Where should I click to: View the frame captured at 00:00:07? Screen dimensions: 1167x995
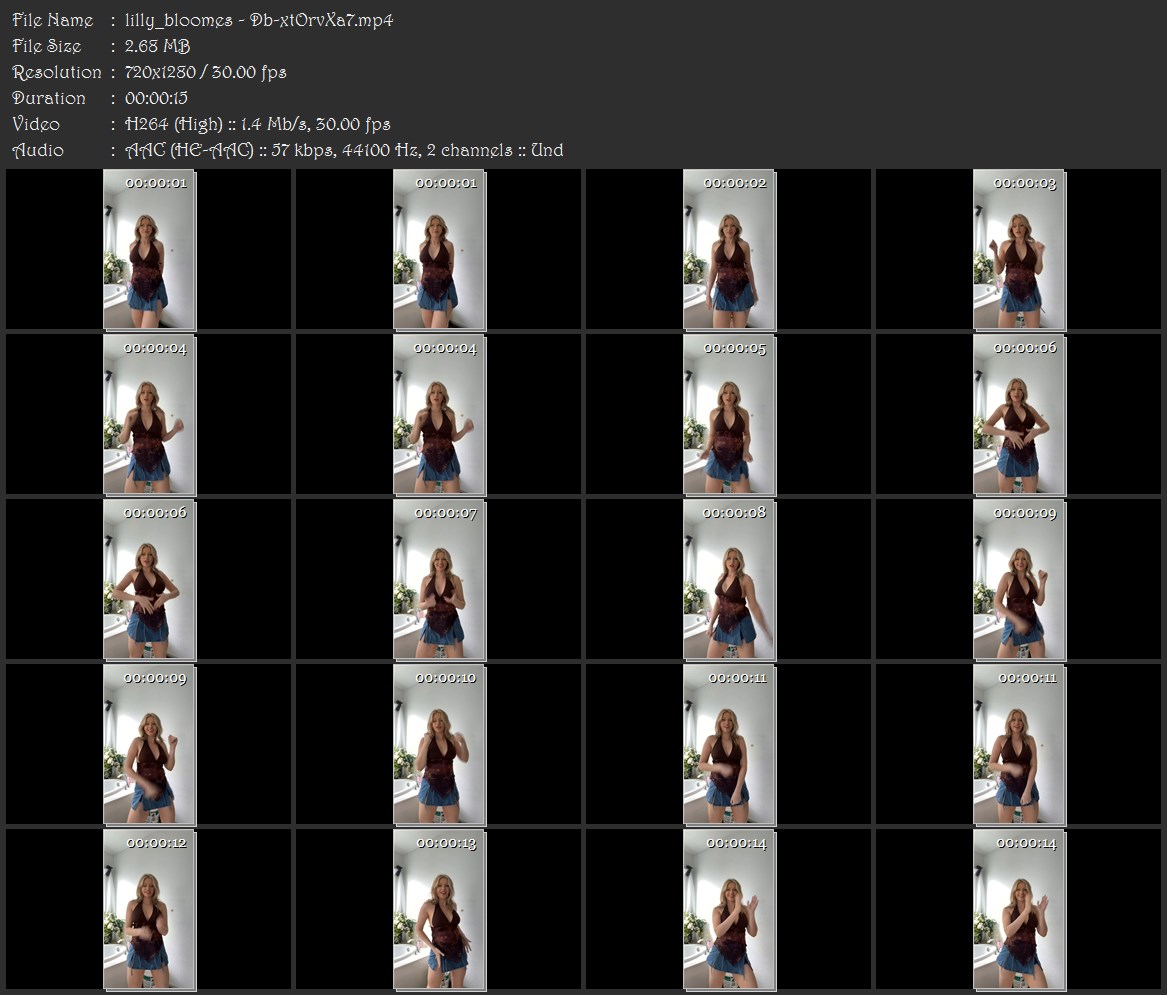tap(439, 580)
